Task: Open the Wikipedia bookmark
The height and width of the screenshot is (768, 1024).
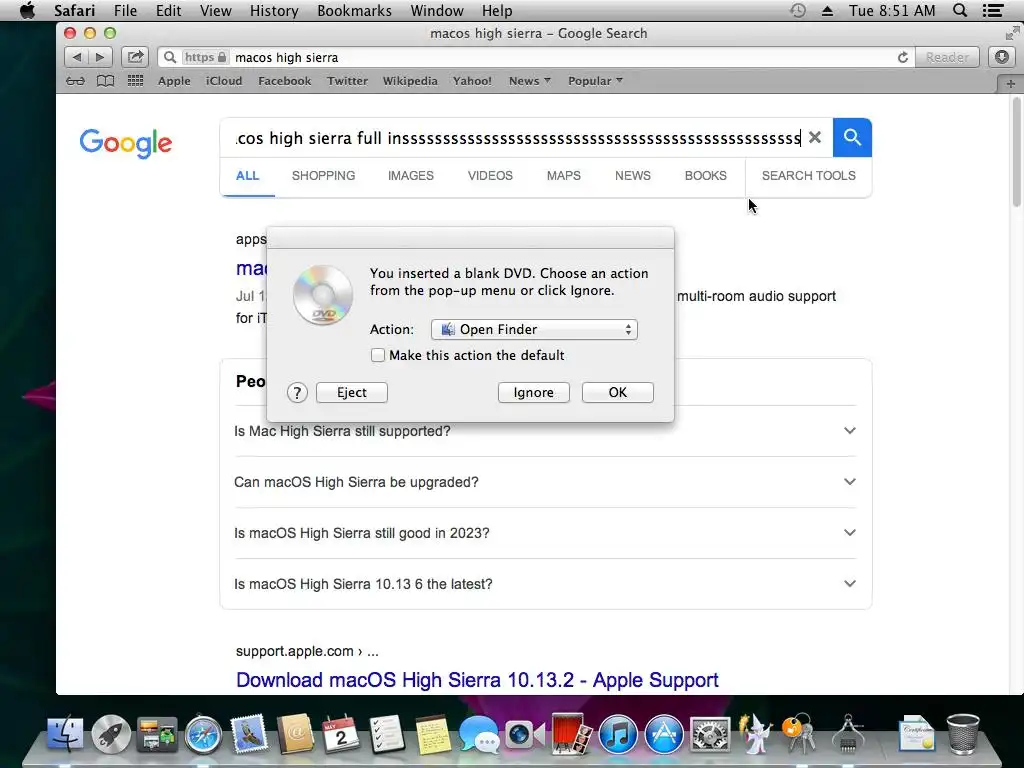Action: pyautogui.click(x=409, y=81)
